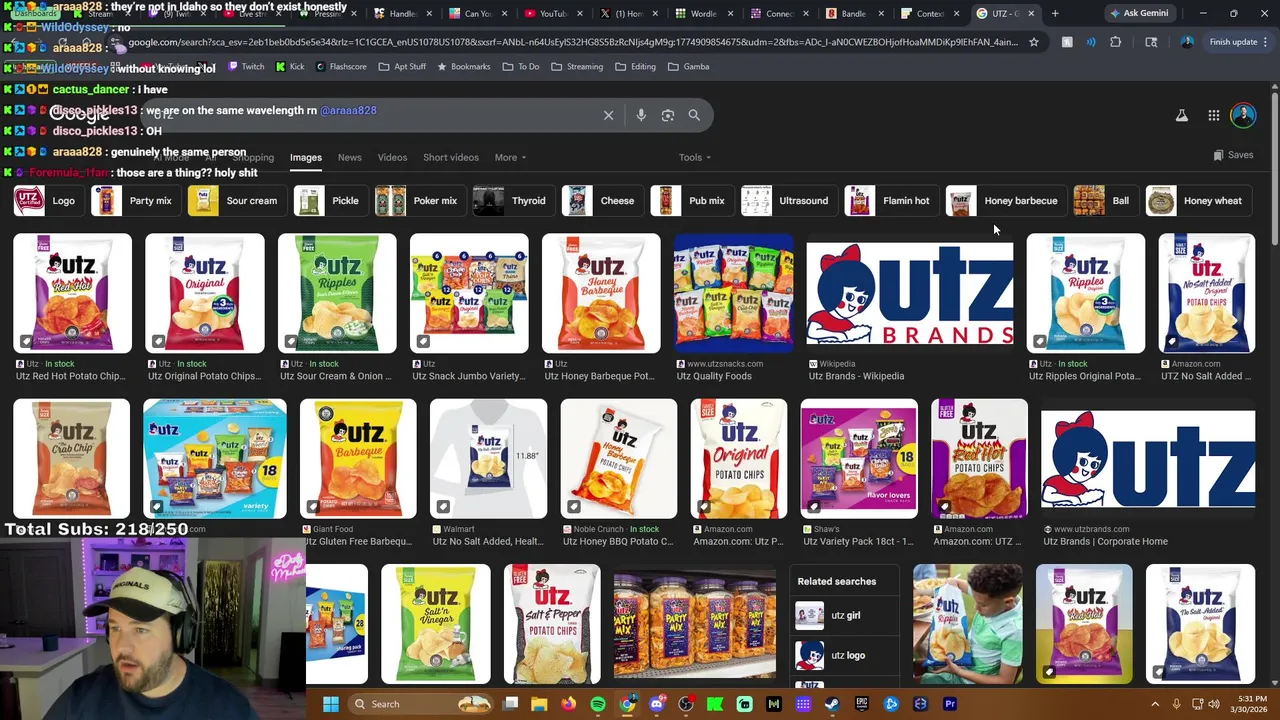Open a new browser tab
Image resolution: width=1280 pixels, height=720 pixels.
coord(1055,13)
